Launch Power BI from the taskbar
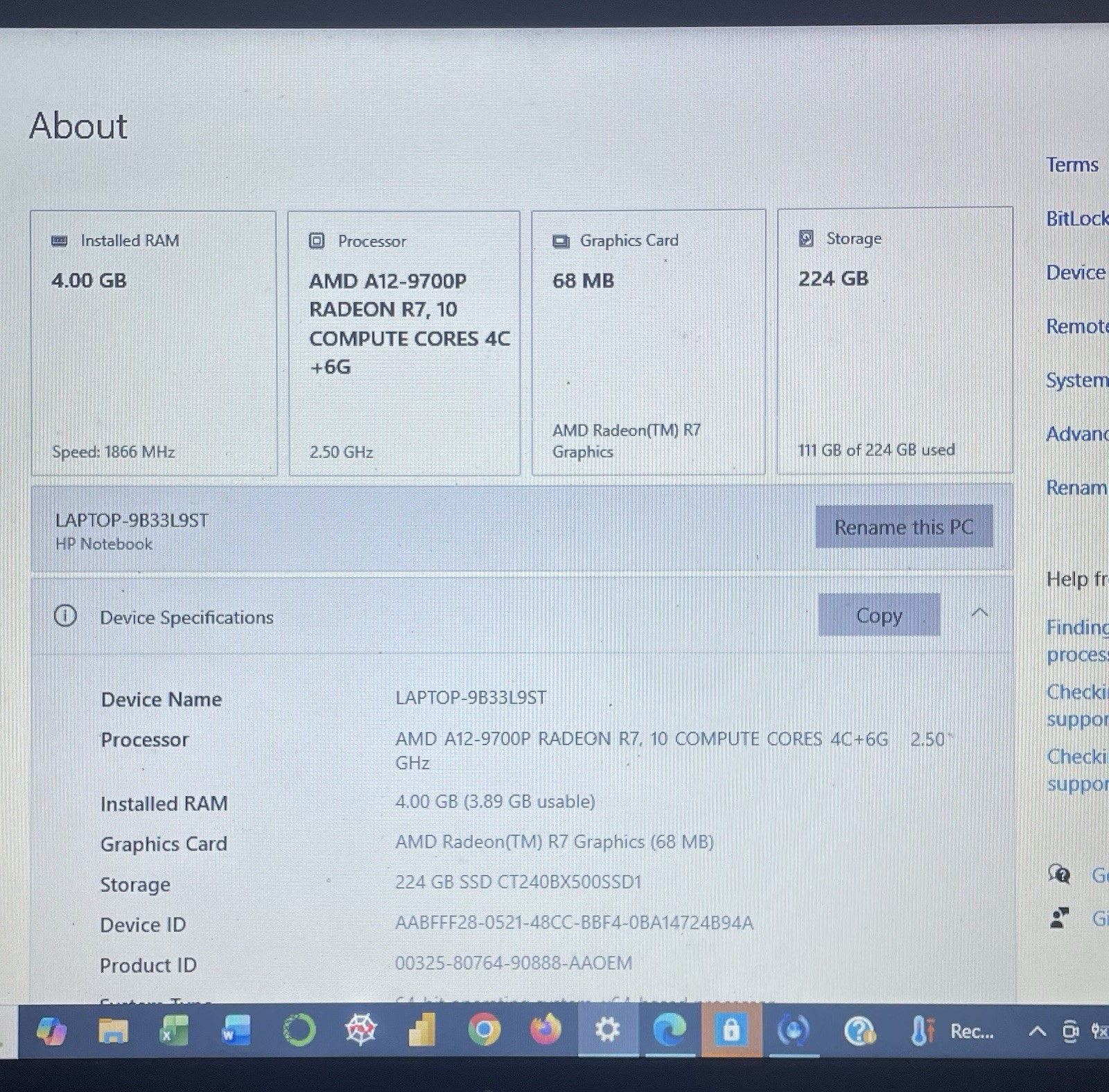 coord(422,1030)
